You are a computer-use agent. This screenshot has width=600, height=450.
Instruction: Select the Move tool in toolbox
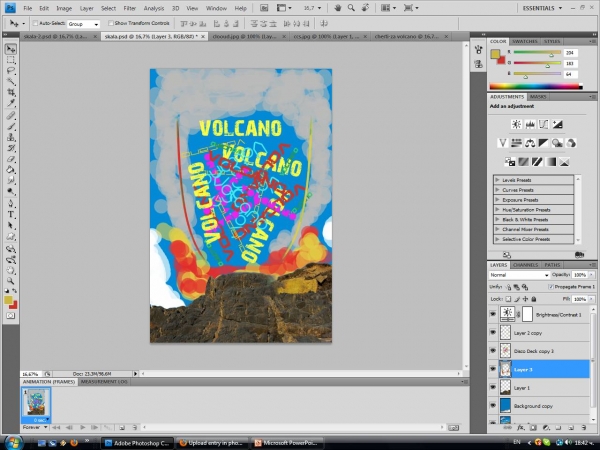point(11,49)
